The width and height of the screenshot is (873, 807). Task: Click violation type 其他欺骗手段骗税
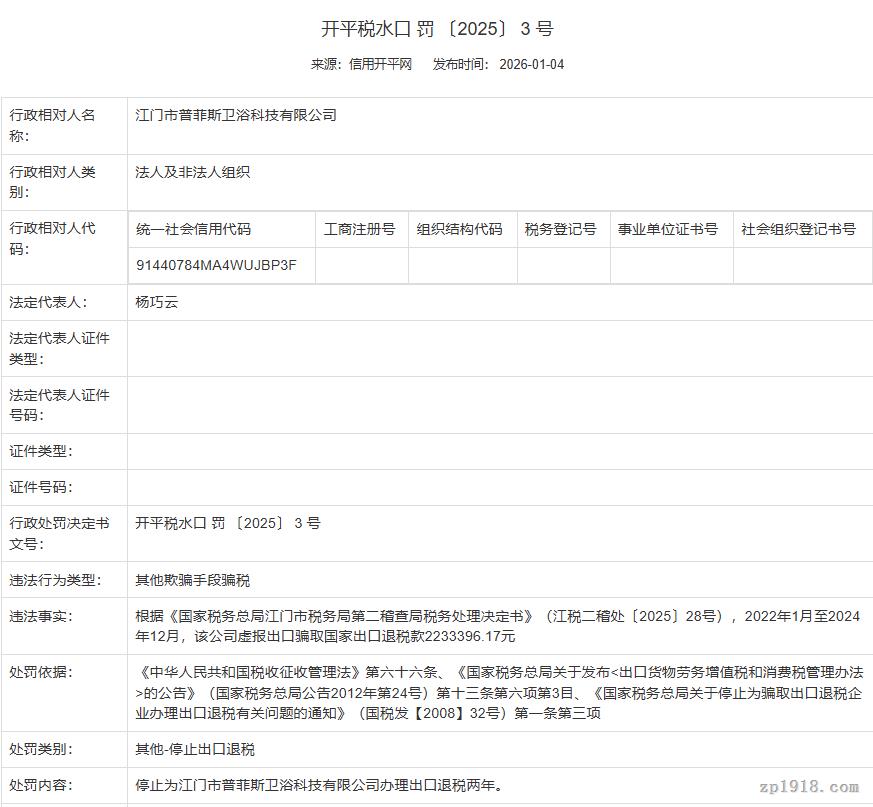click(x=193, y=580)
